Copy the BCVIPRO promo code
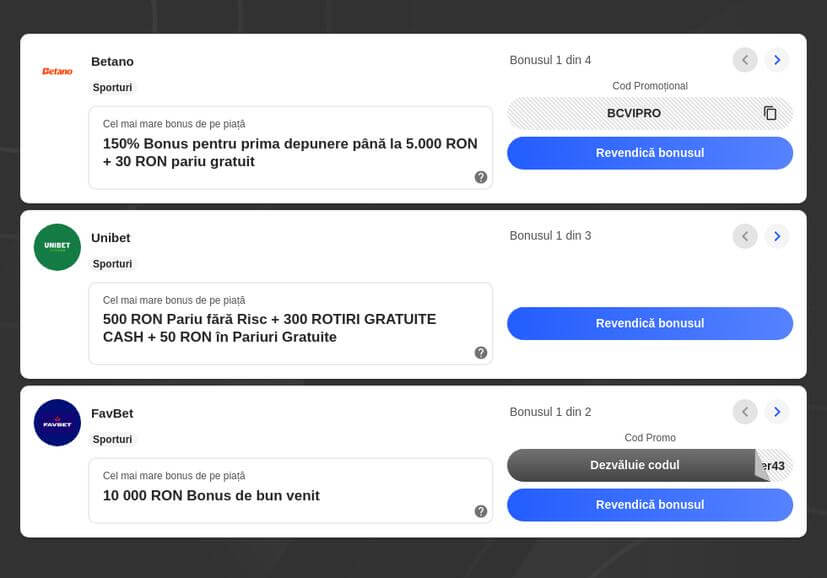Image resolution: width=827 pixels, height=578 pixels. click(x=769, y=113)
